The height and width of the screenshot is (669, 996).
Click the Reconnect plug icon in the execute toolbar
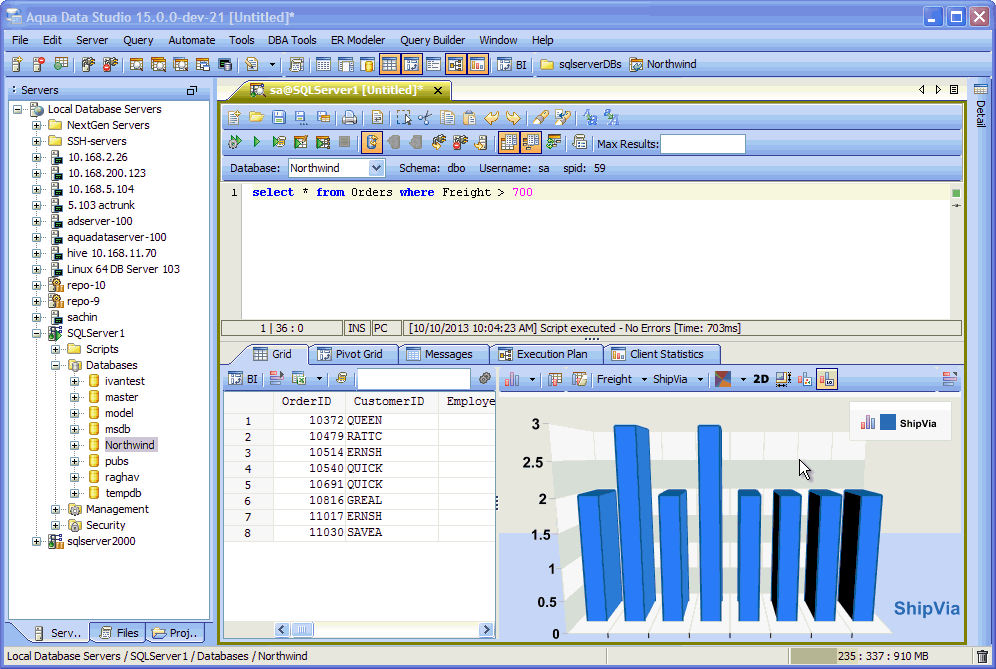coord(438,142)
